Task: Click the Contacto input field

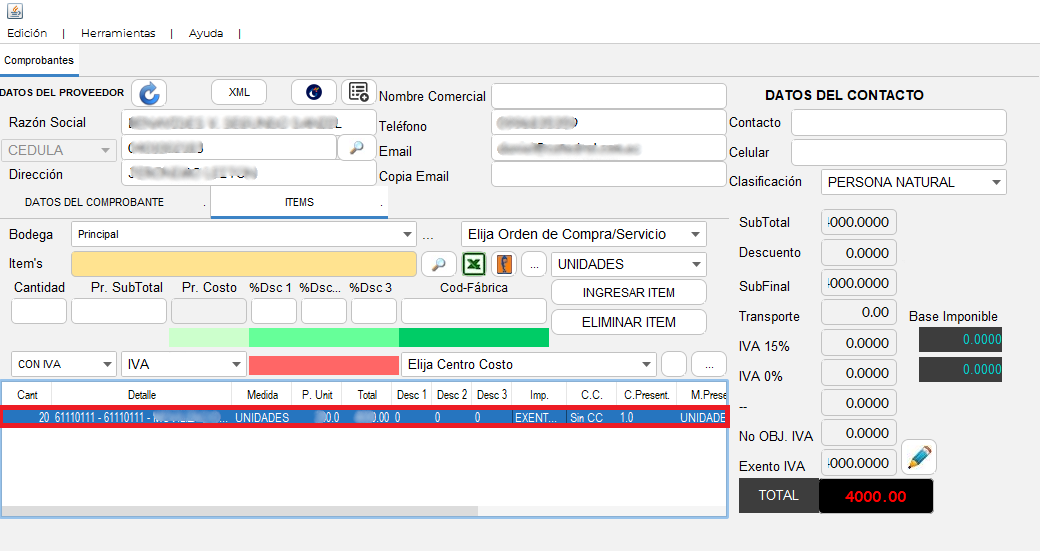Action: pyautogui.click(x=899, y=123)
